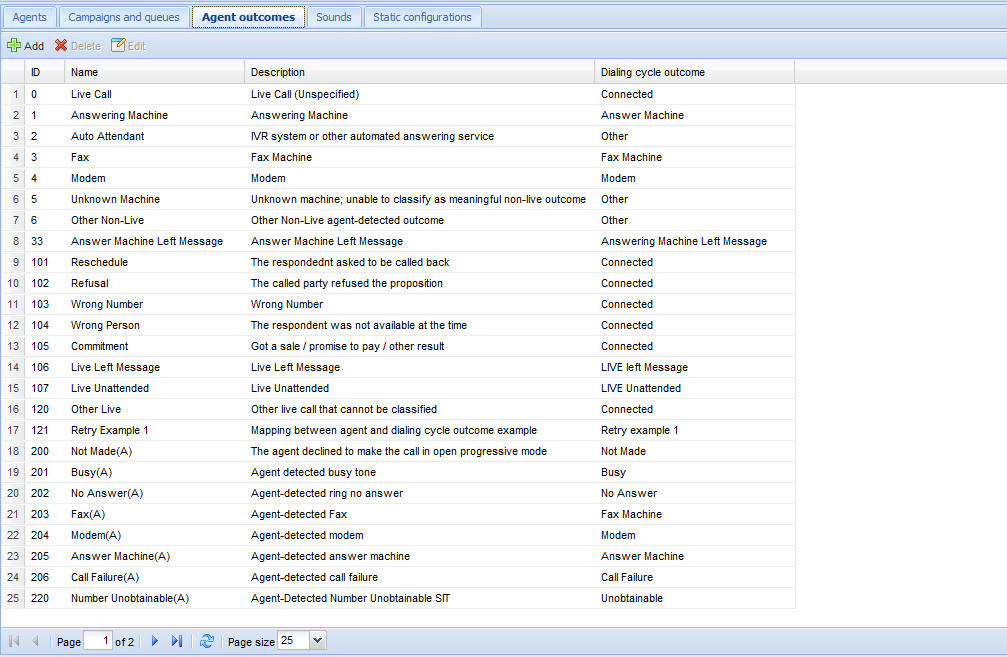The width and height of the screenshot is (1007, 657).
Task: Select the Call Failure(A) row
Action: (398, 577)
